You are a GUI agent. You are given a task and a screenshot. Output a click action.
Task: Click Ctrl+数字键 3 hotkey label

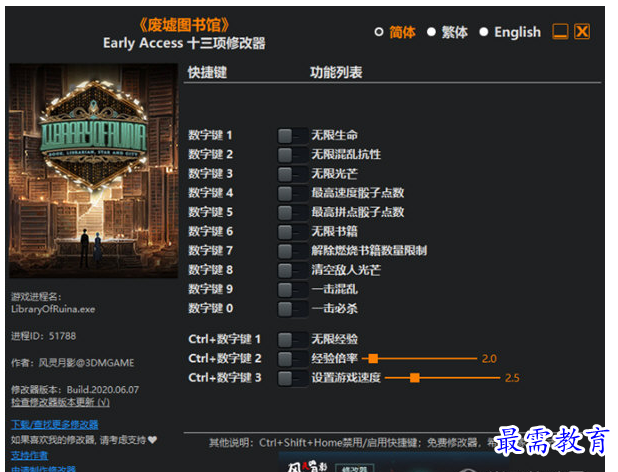(x=225, y=378)
